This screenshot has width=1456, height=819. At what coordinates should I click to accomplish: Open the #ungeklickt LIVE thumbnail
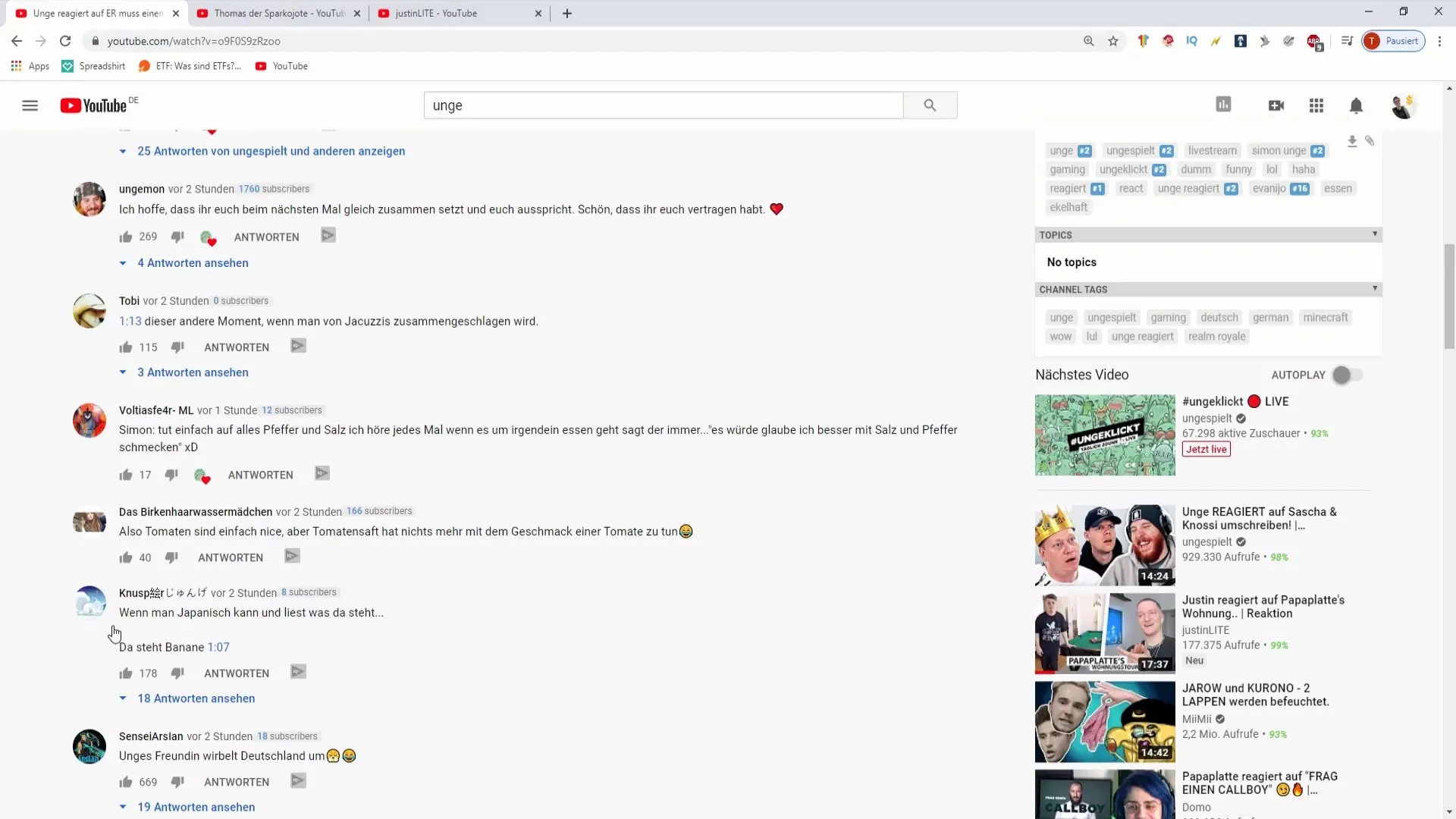(1105, 435)
